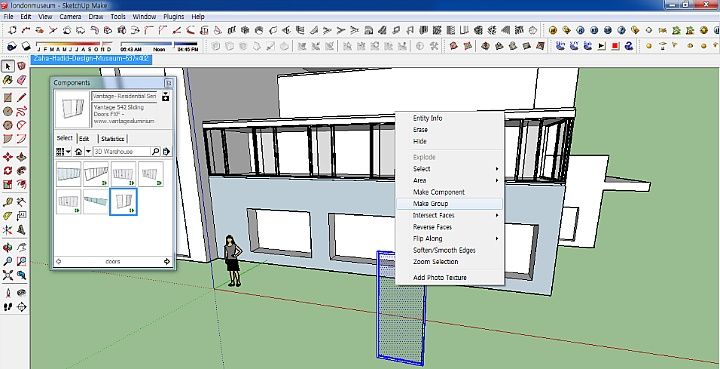
Task: Select the highlighted sliding door thumbnail
Action: tap(123, 201)
